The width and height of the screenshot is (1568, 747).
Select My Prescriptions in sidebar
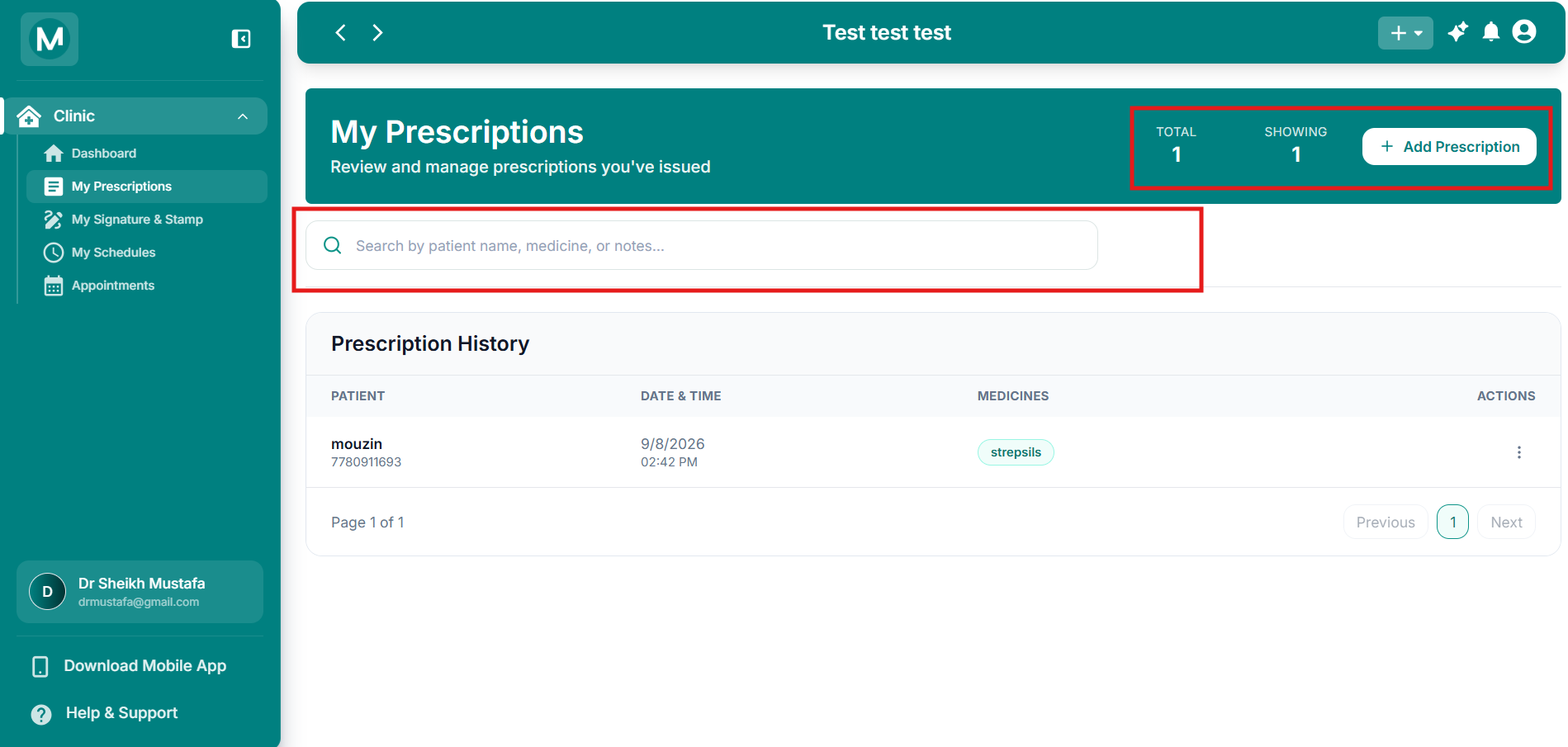(x=146, y=187)
